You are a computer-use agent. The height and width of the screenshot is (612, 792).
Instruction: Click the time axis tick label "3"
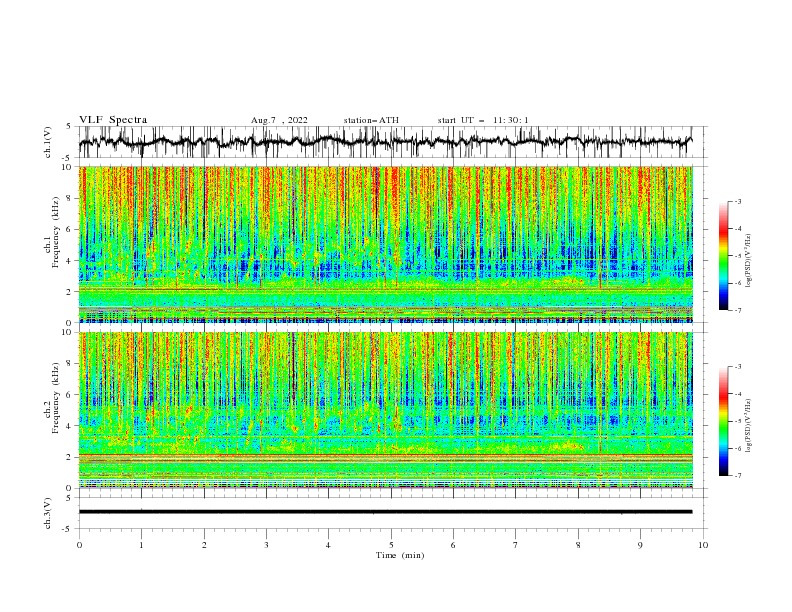pos(266,545)
